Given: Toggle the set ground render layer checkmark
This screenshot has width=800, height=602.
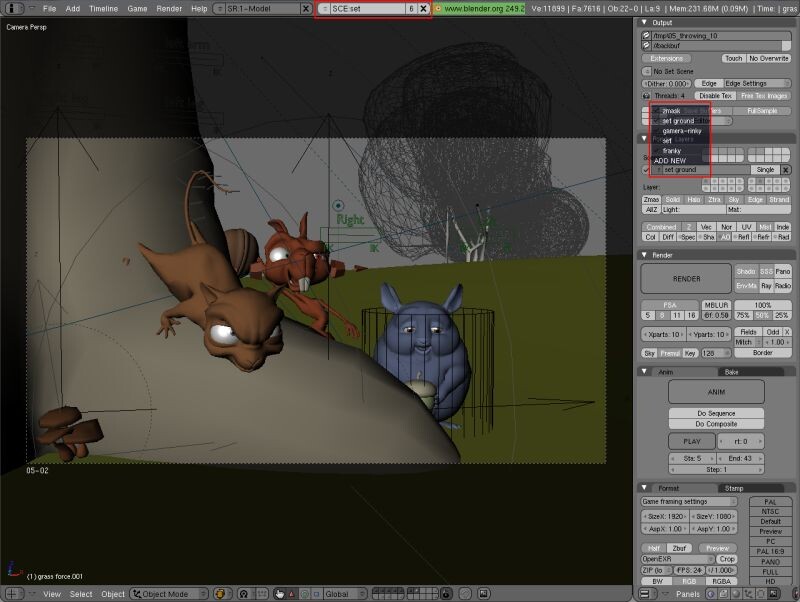Looking at the screenshot, I should click(646, 170).
